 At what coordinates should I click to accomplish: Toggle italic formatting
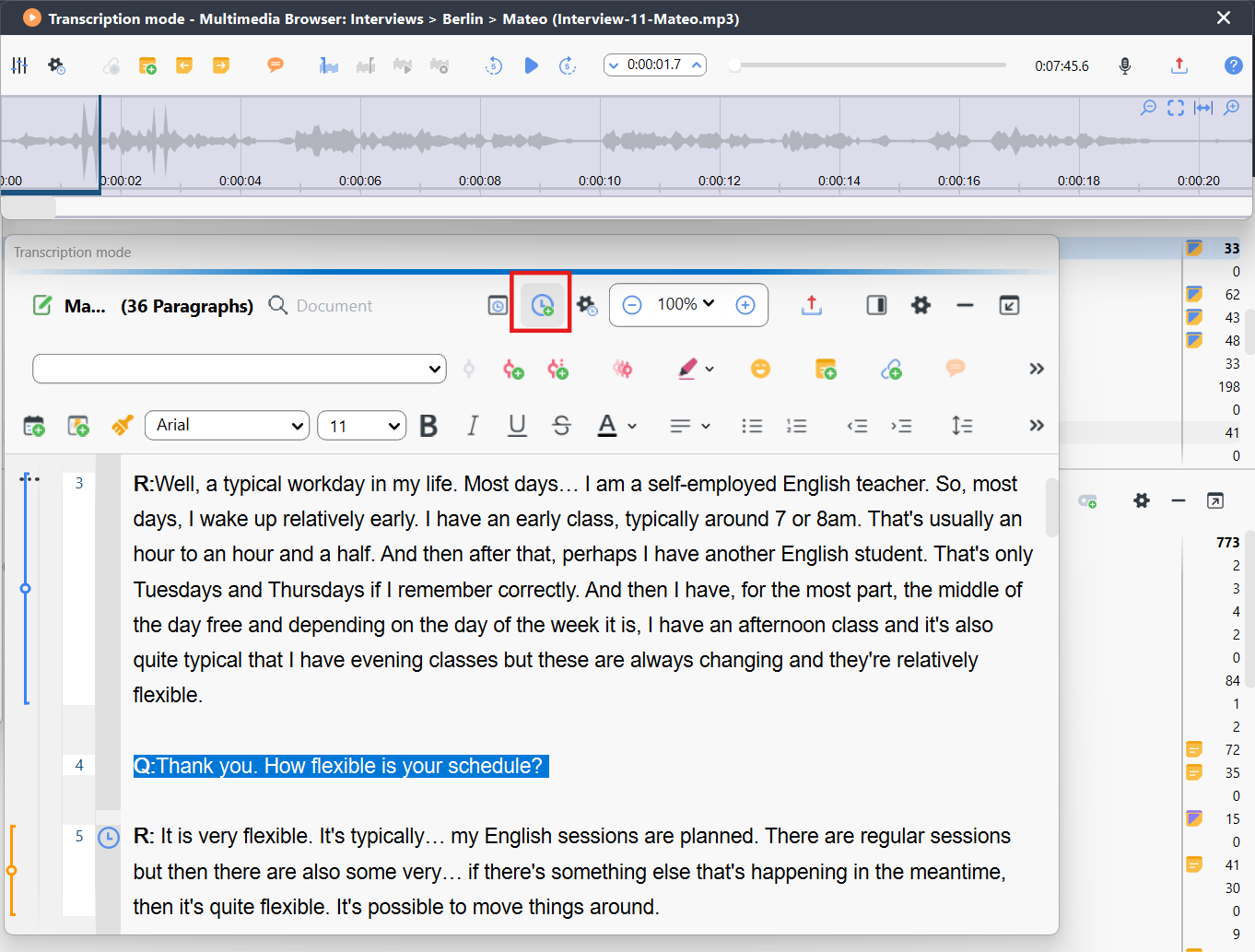(473, 426)
